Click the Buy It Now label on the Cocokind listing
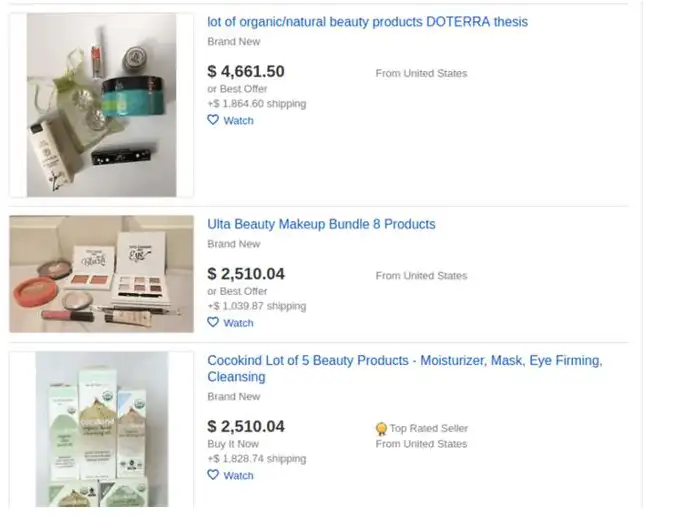Screen dimensions: 685x523 [x=233, y=444]
